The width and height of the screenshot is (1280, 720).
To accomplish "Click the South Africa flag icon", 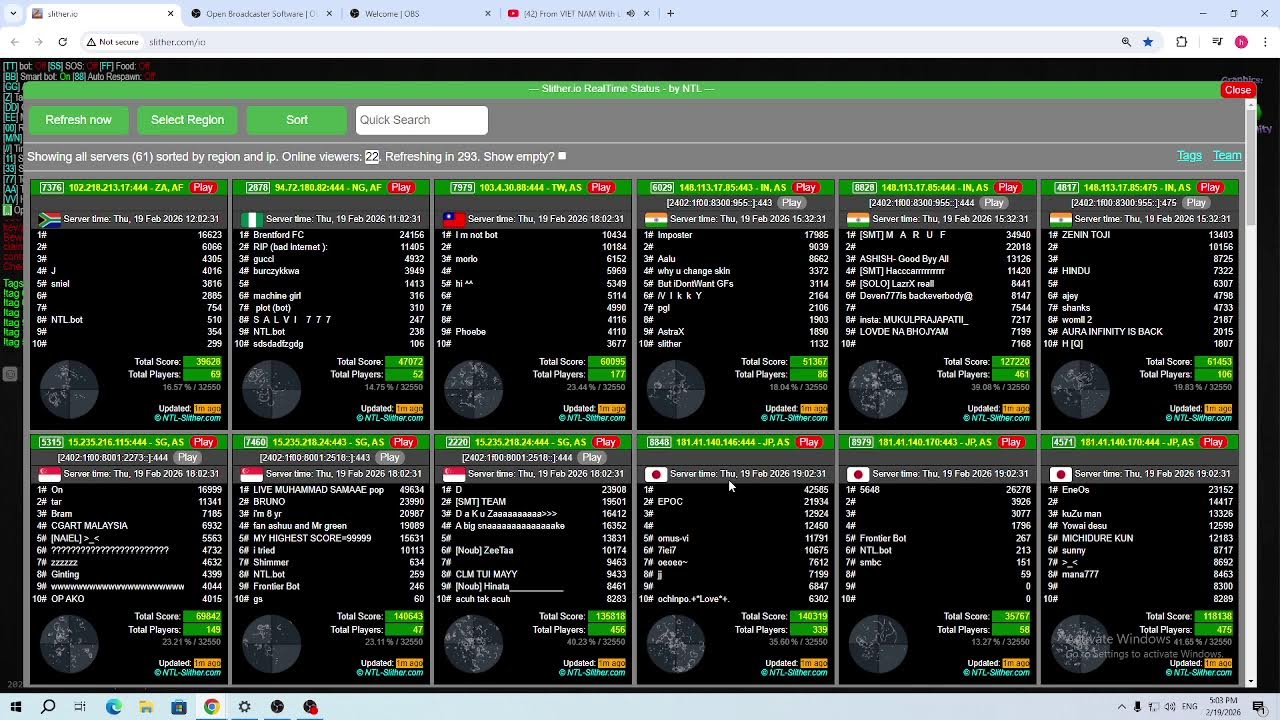I will coord(49,219).
